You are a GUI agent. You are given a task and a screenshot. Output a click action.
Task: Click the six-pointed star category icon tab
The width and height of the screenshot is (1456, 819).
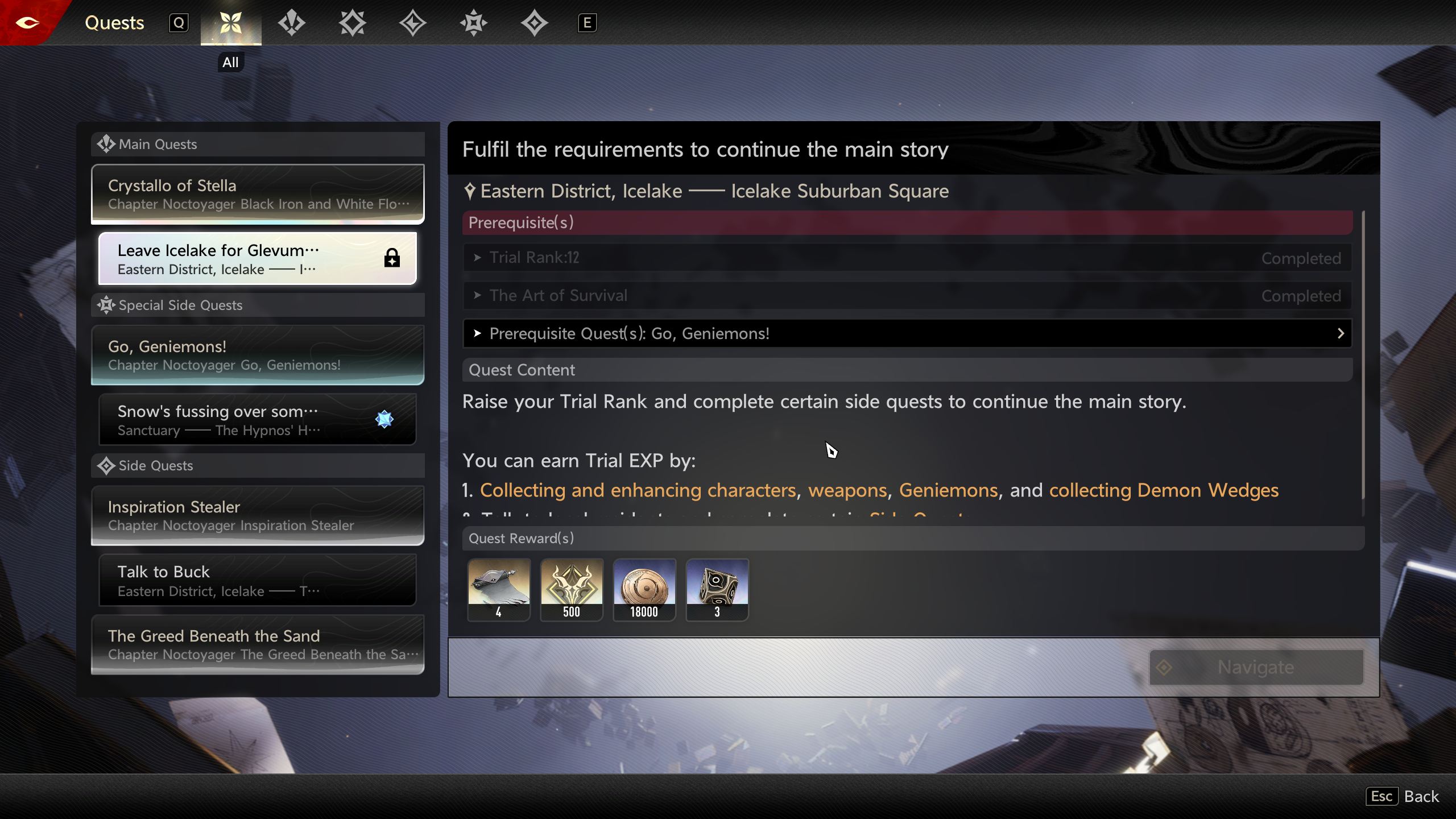coord(352,23)
